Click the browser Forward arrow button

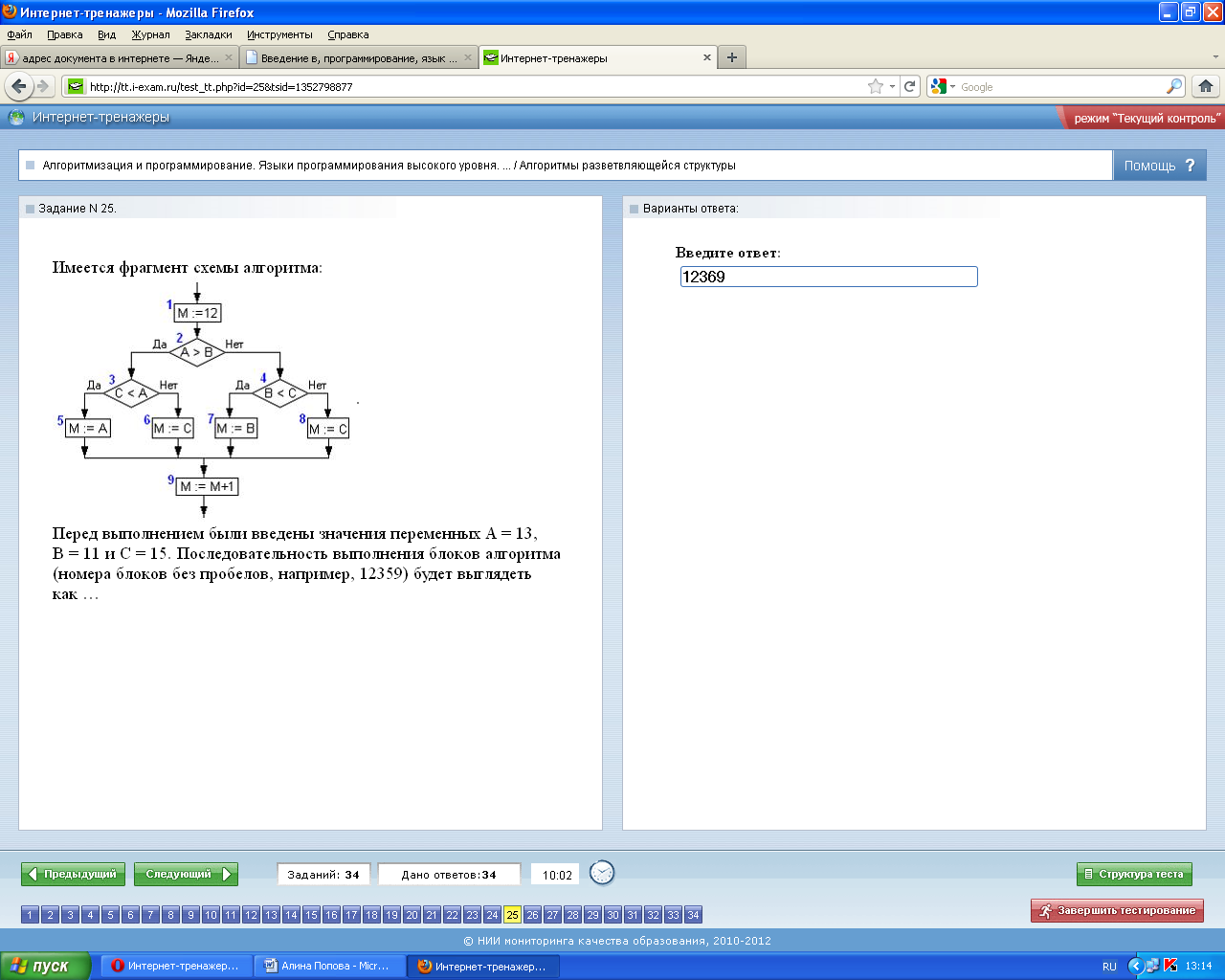point(43,86)
